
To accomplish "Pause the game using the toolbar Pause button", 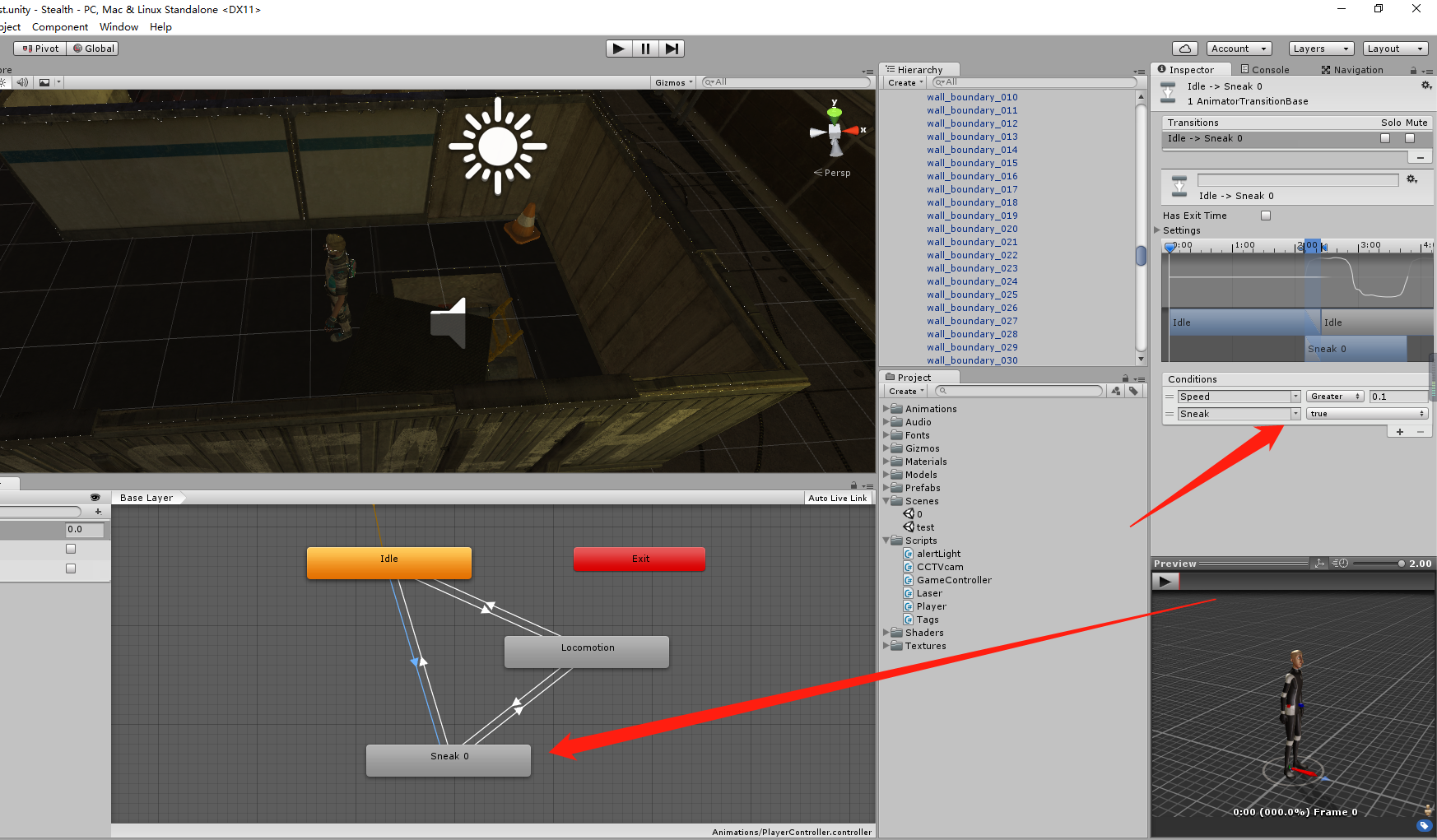I will 645,49.
